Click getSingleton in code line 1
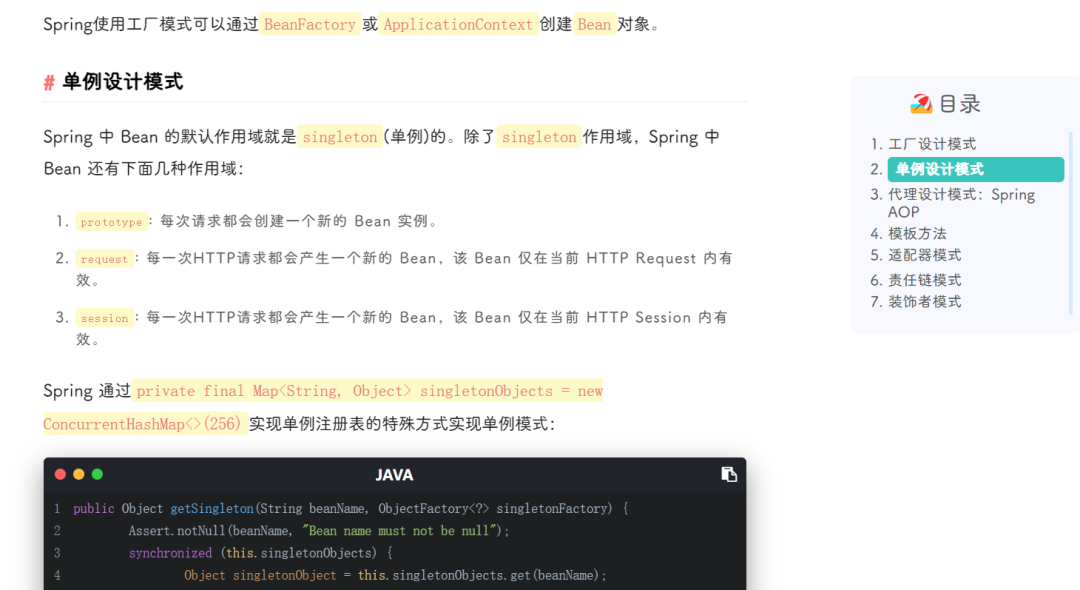Viewport: 1080px width, 590px height. point(212,509)
